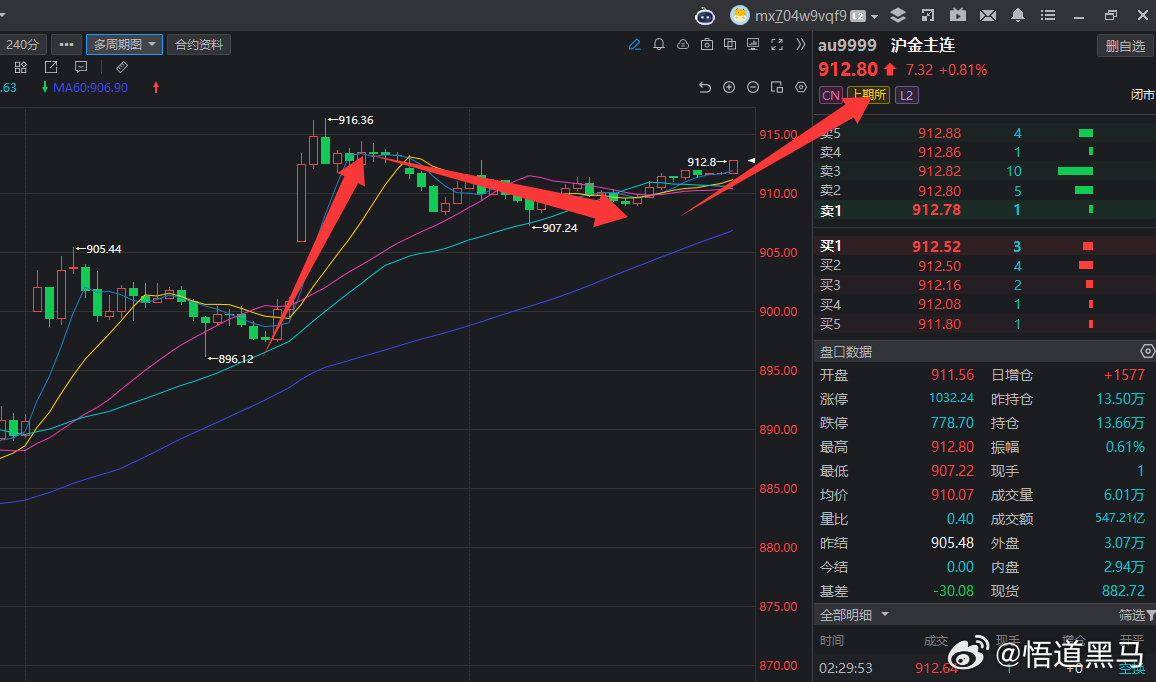
Task: Open the 合约资料 tab
Action: (x=199, y=44)
